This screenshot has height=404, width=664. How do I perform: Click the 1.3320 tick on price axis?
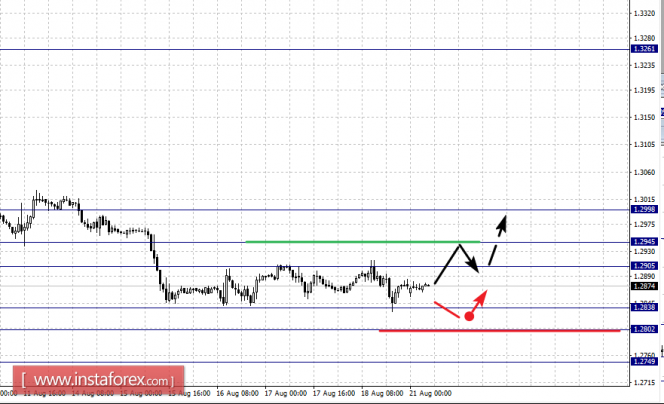(x=644, y=14)
